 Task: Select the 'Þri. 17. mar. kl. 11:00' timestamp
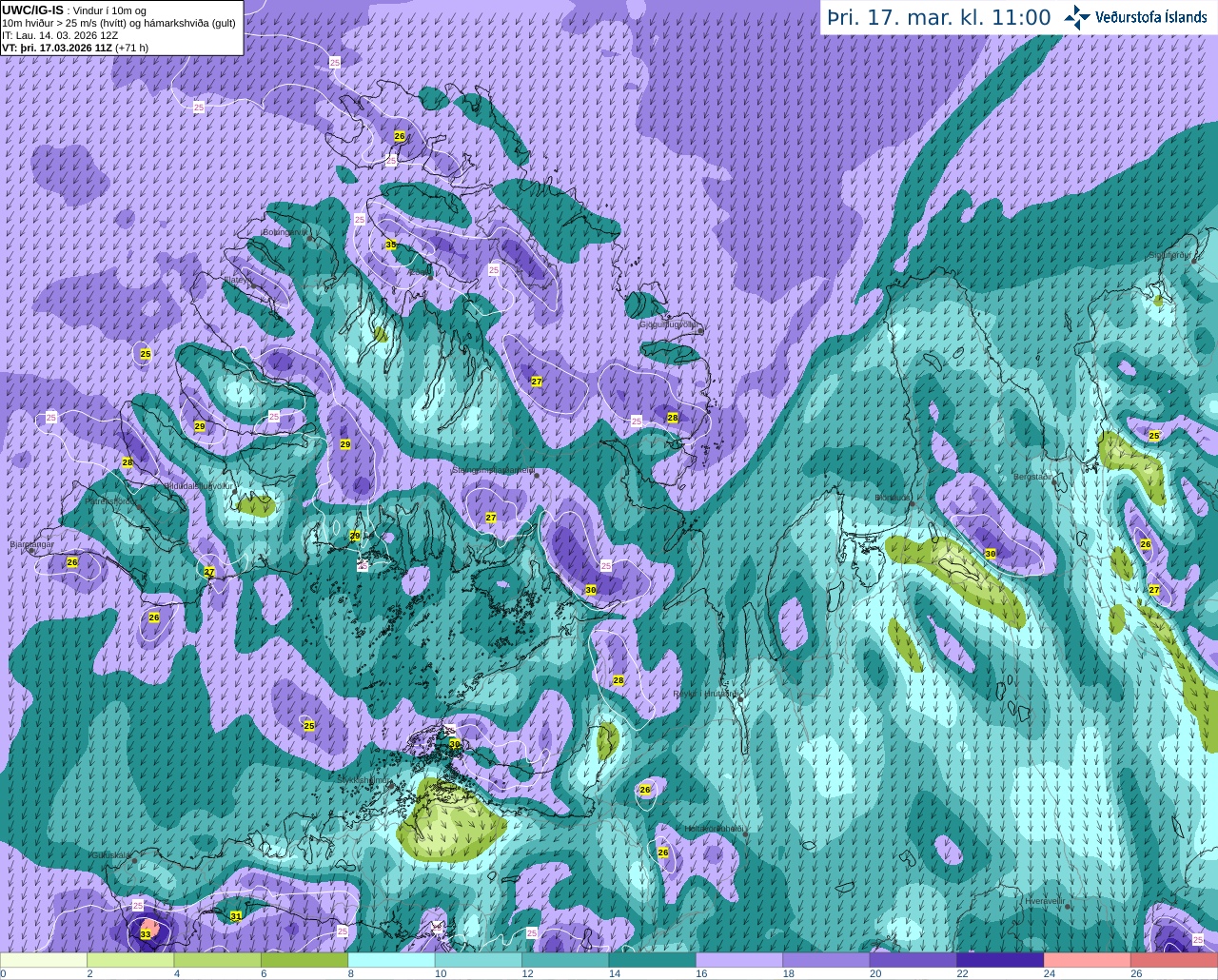click(x=939, y=17)
